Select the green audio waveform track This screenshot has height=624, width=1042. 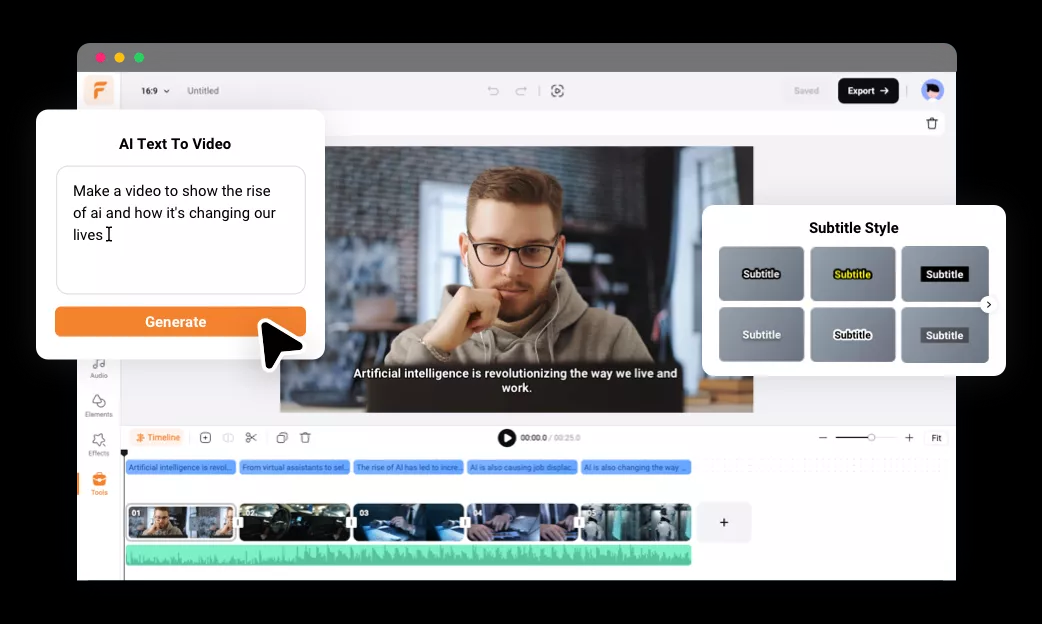pyautogui.click(x=408, y=555)
